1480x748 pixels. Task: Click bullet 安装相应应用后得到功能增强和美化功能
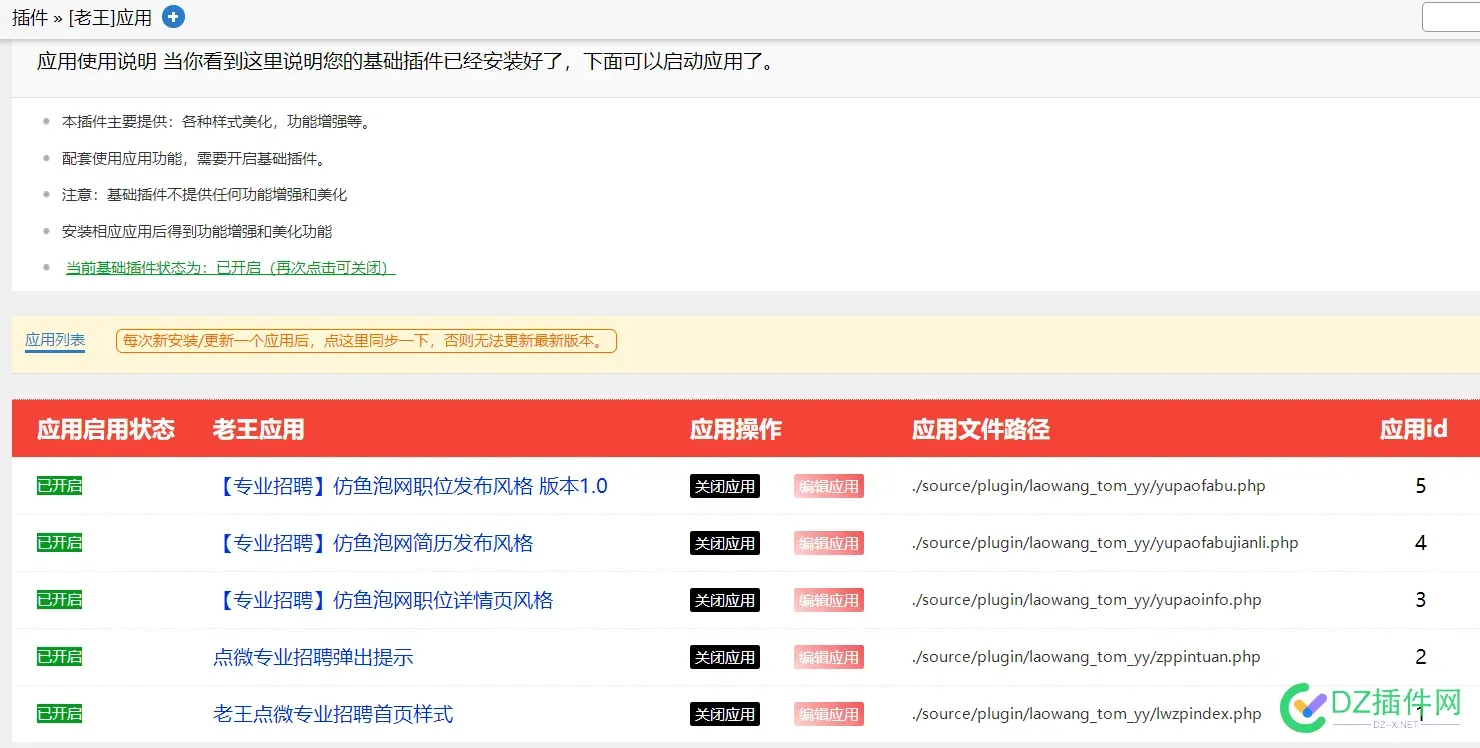pyautogui.click(x=197, y=231)
